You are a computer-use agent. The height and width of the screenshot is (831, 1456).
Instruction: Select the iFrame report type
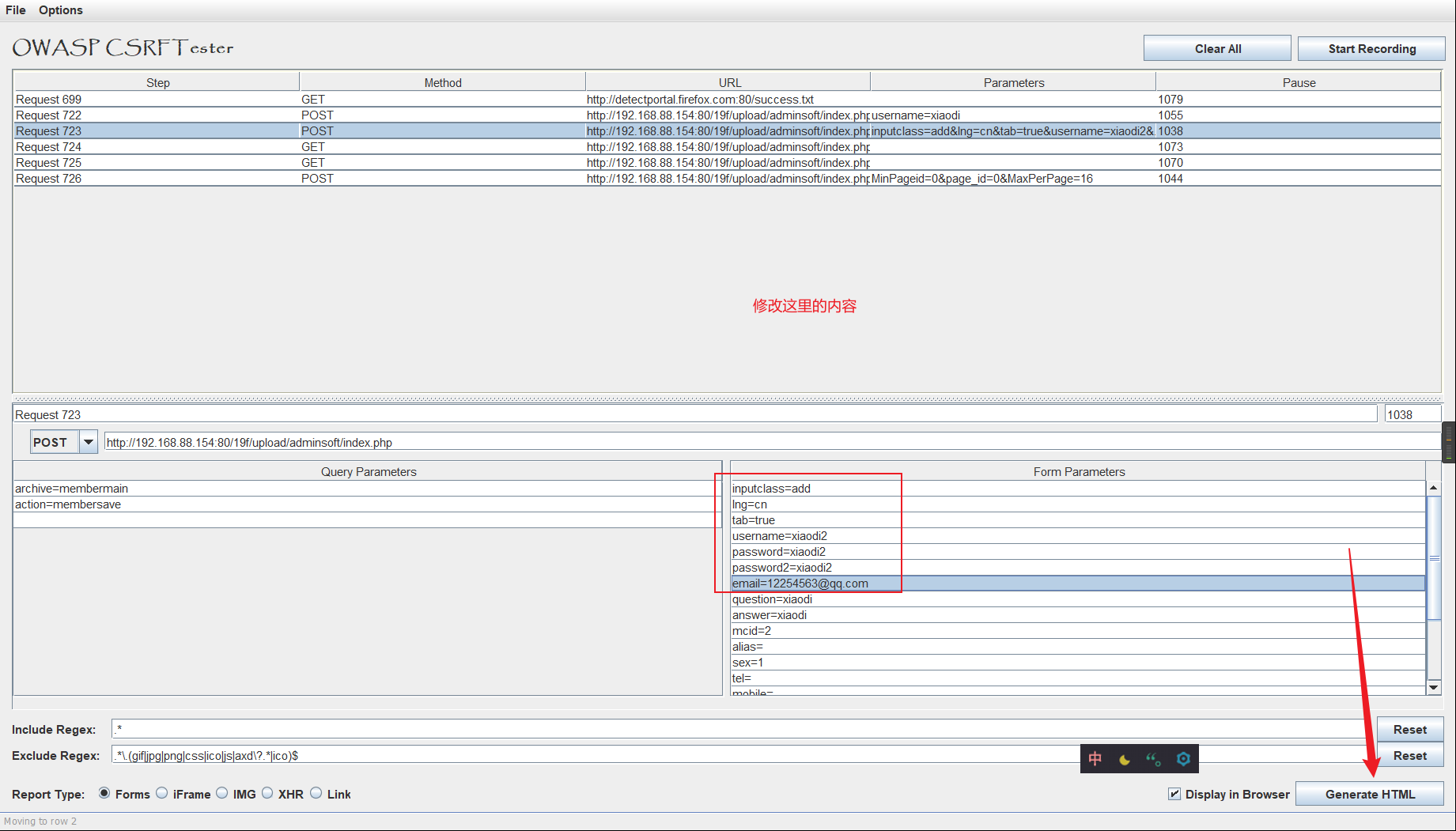(162, 793)
